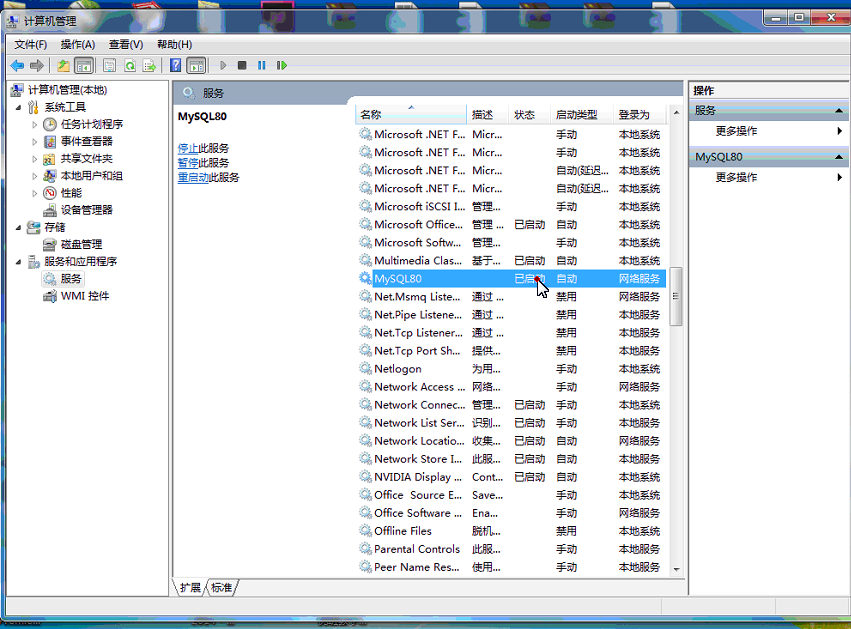Click the 停止 this service link
The width and height of the screenshot is (851, 629).
[188, 148]
